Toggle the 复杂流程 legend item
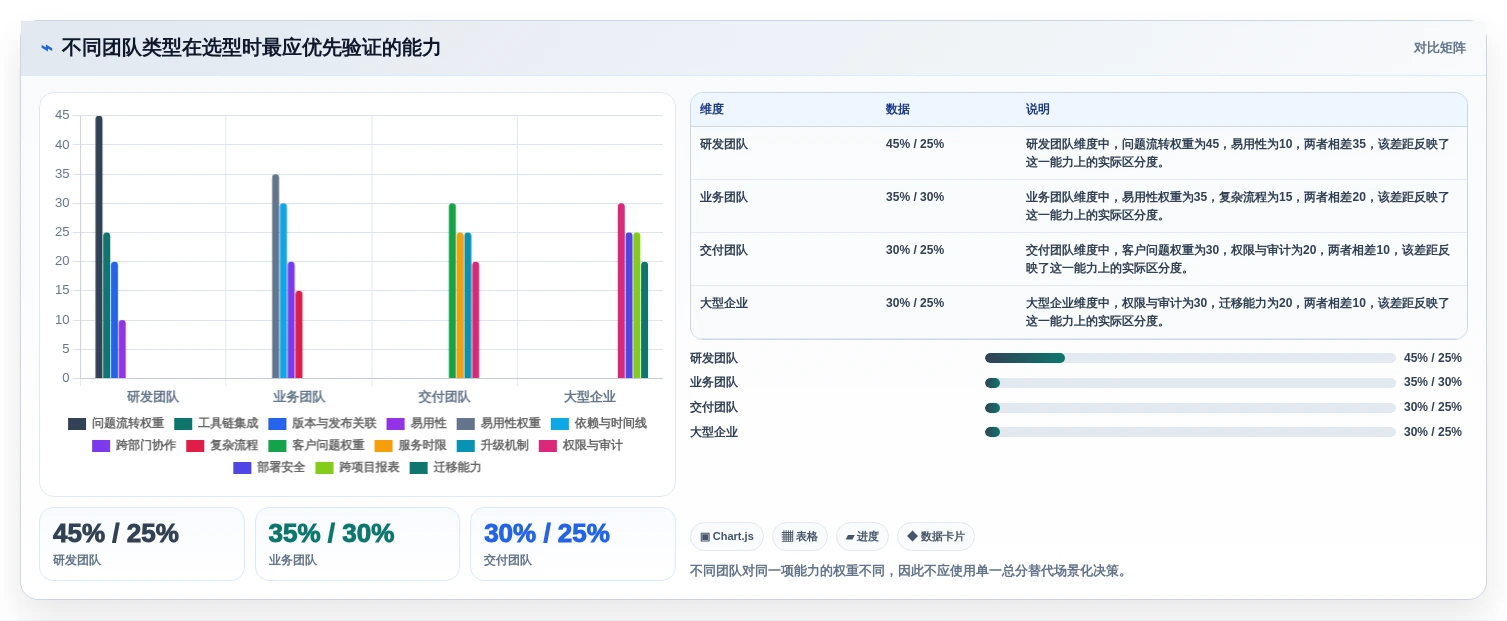The width and height of the screenshot is (1507, 621). coord(222,445)
